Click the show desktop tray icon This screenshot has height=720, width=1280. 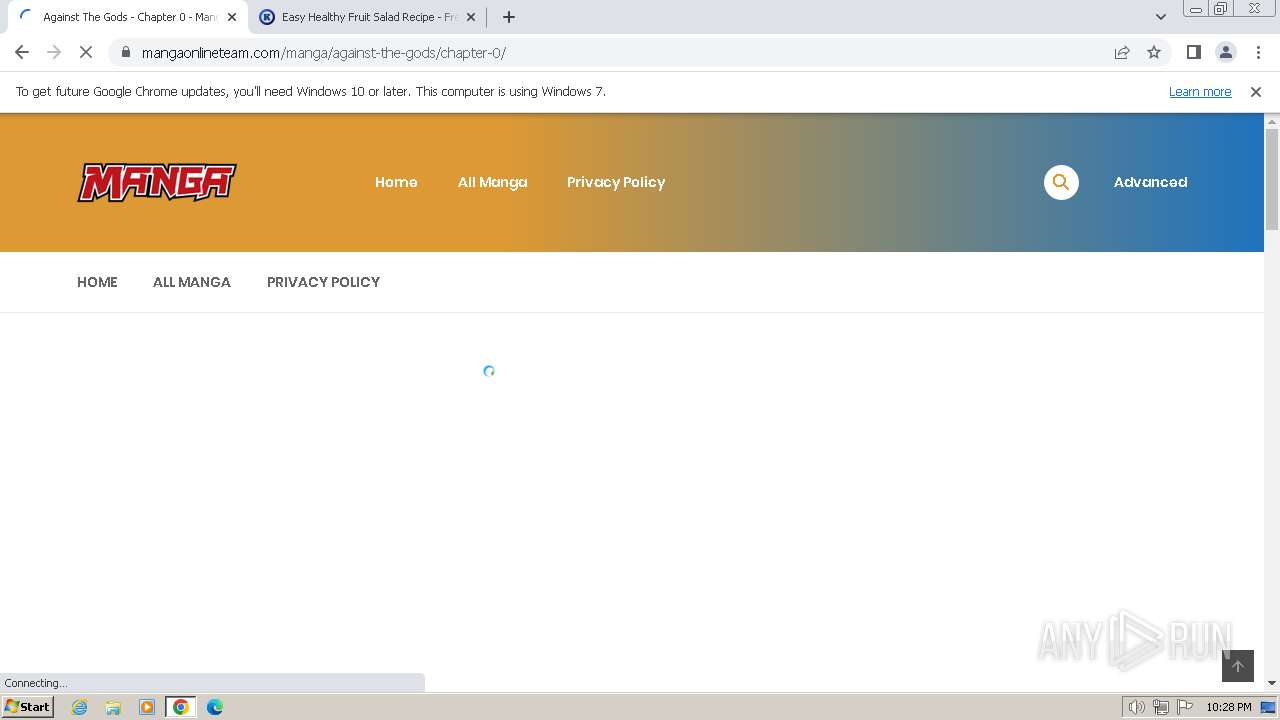point(1269,707)
